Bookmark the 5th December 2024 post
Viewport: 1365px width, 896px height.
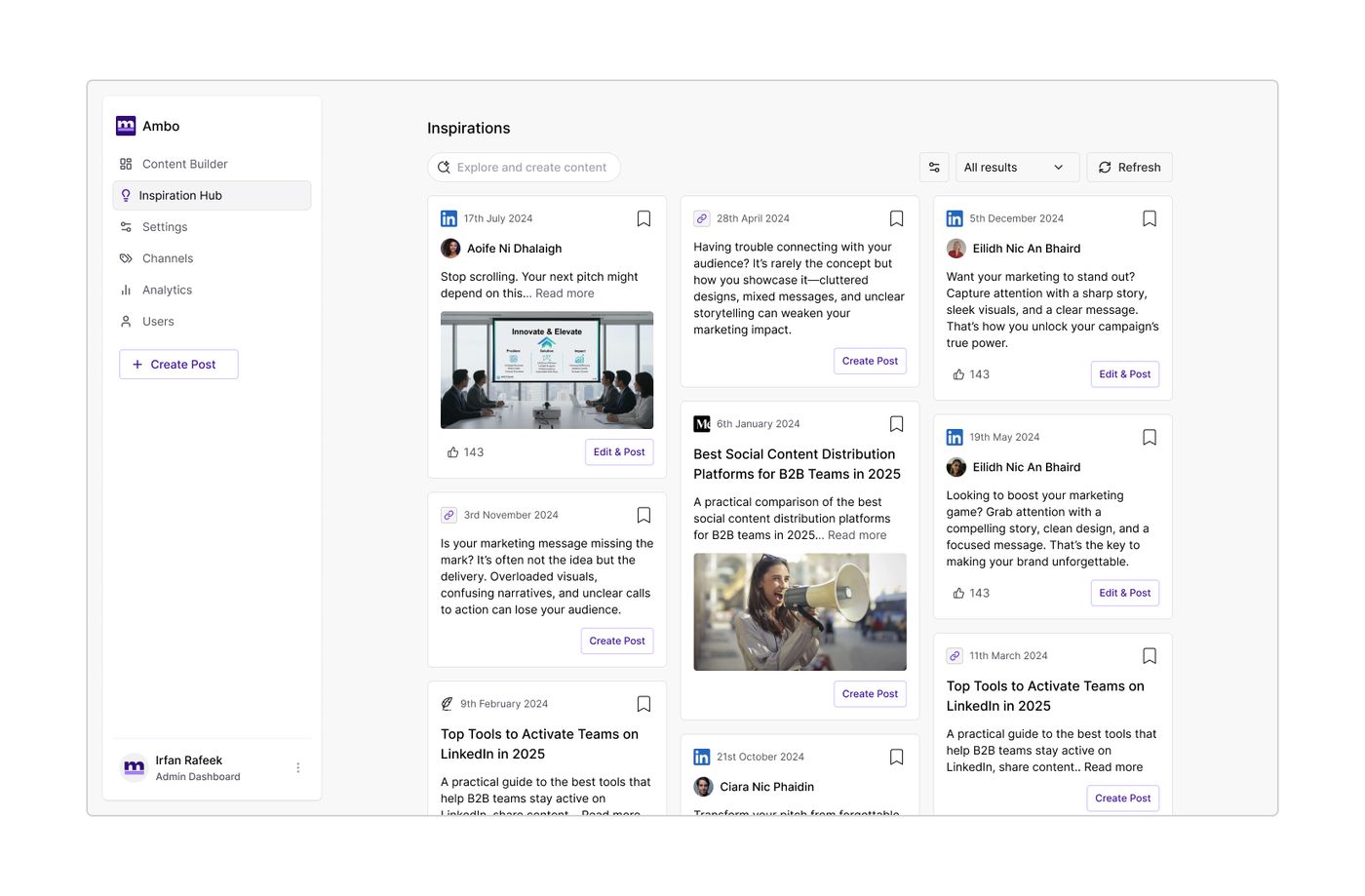coord(1150,218)
